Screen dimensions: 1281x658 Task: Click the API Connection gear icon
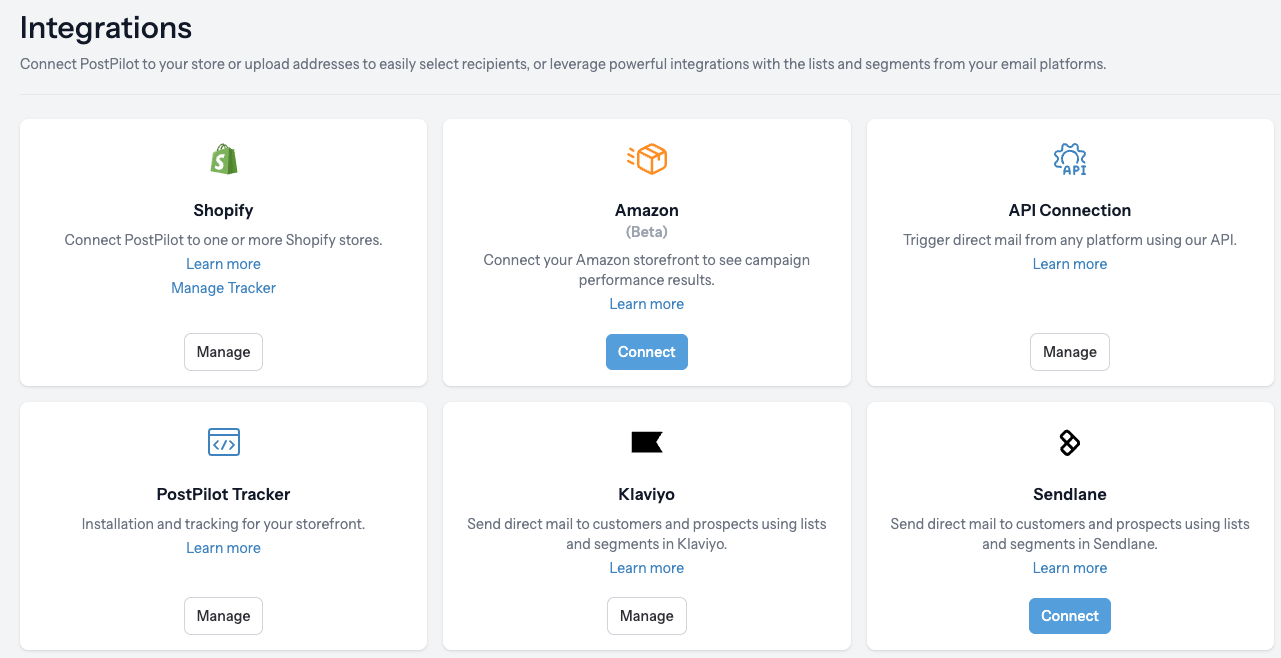point(1070,158)
